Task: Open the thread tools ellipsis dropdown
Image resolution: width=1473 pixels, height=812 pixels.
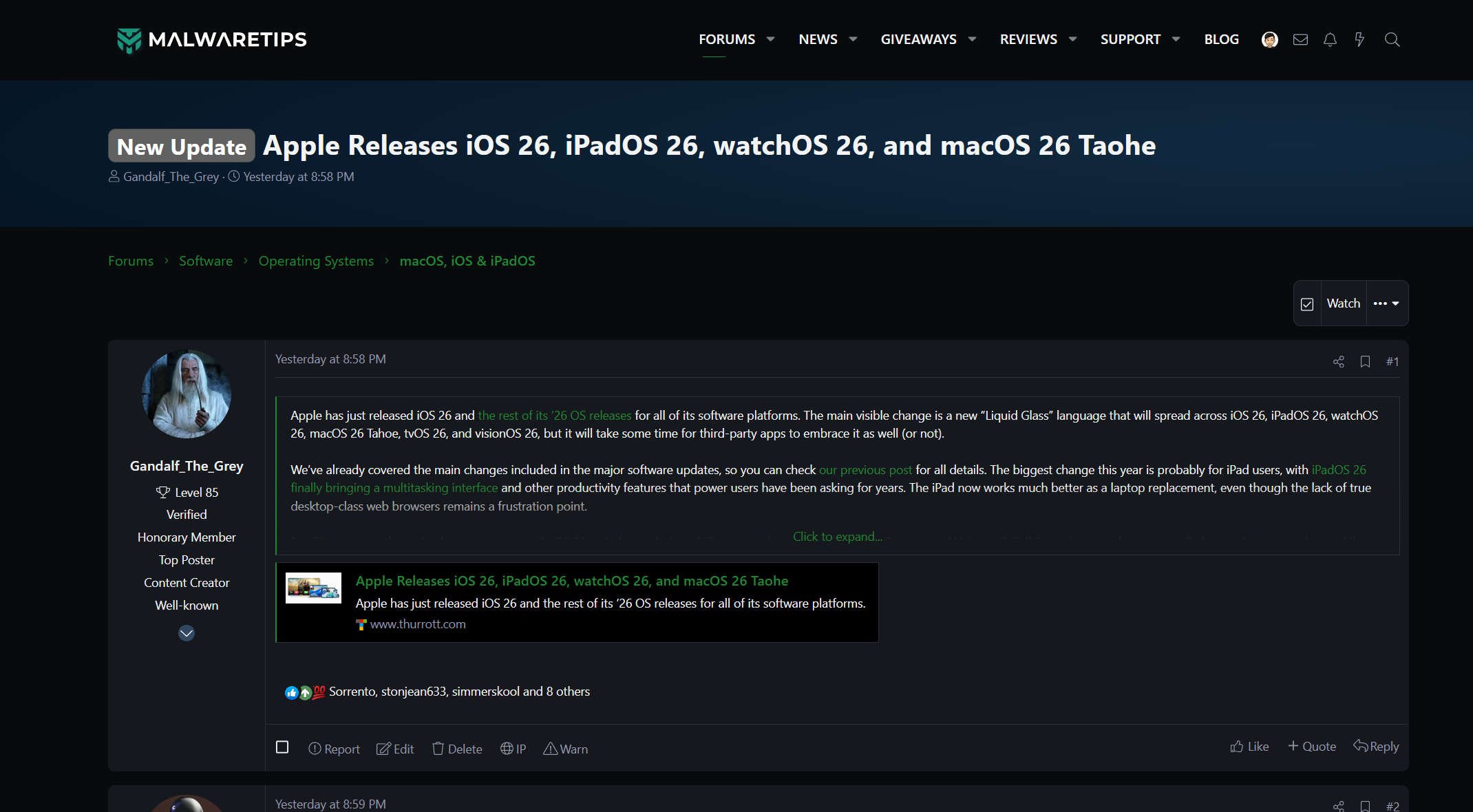Action: tap(1386, 303)
